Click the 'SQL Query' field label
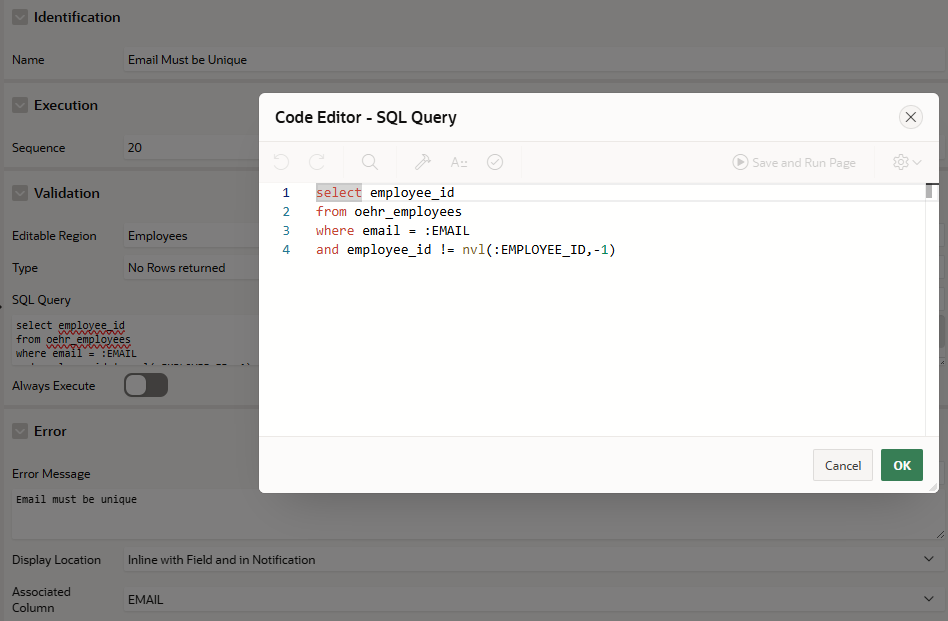 coord(41,299)
